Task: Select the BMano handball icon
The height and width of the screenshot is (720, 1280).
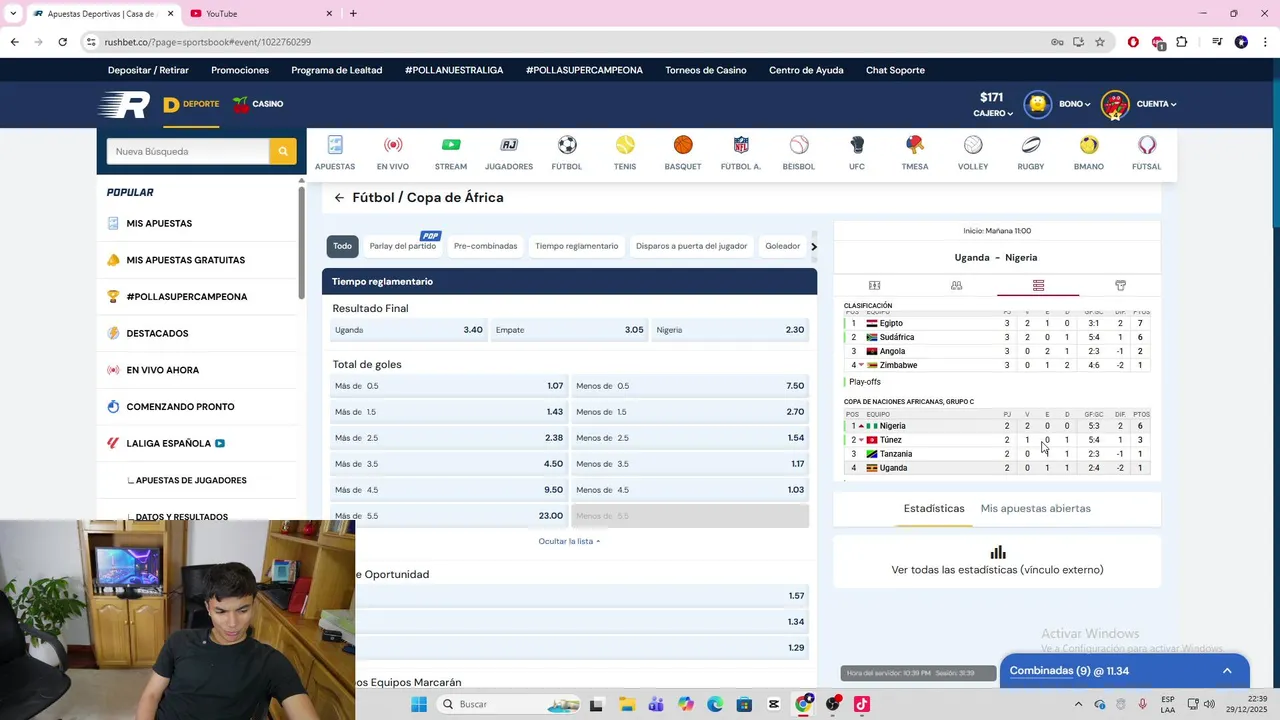Action: 1089,145
